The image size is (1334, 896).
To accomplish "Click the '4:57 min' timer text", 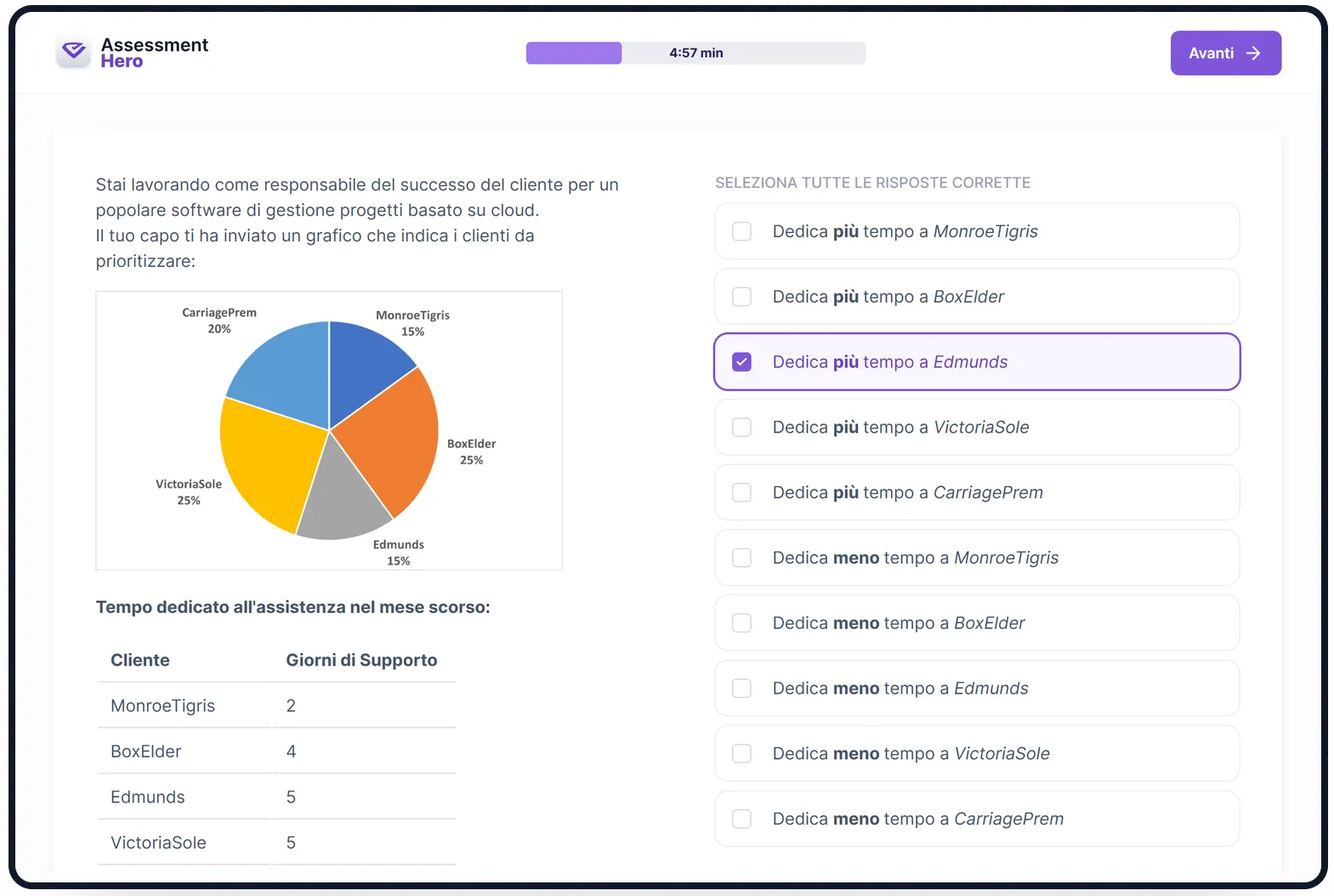I will pyautogui.click(x=695, y=53).
